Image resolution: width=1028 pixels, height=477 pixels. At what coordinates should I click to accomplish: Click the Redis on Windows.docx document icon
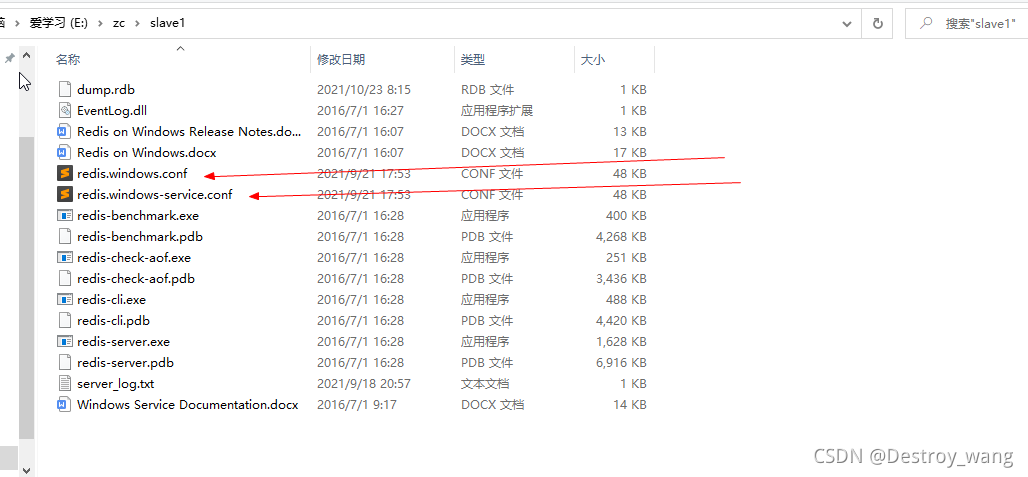pyautogui.click(x=64, y=153)
